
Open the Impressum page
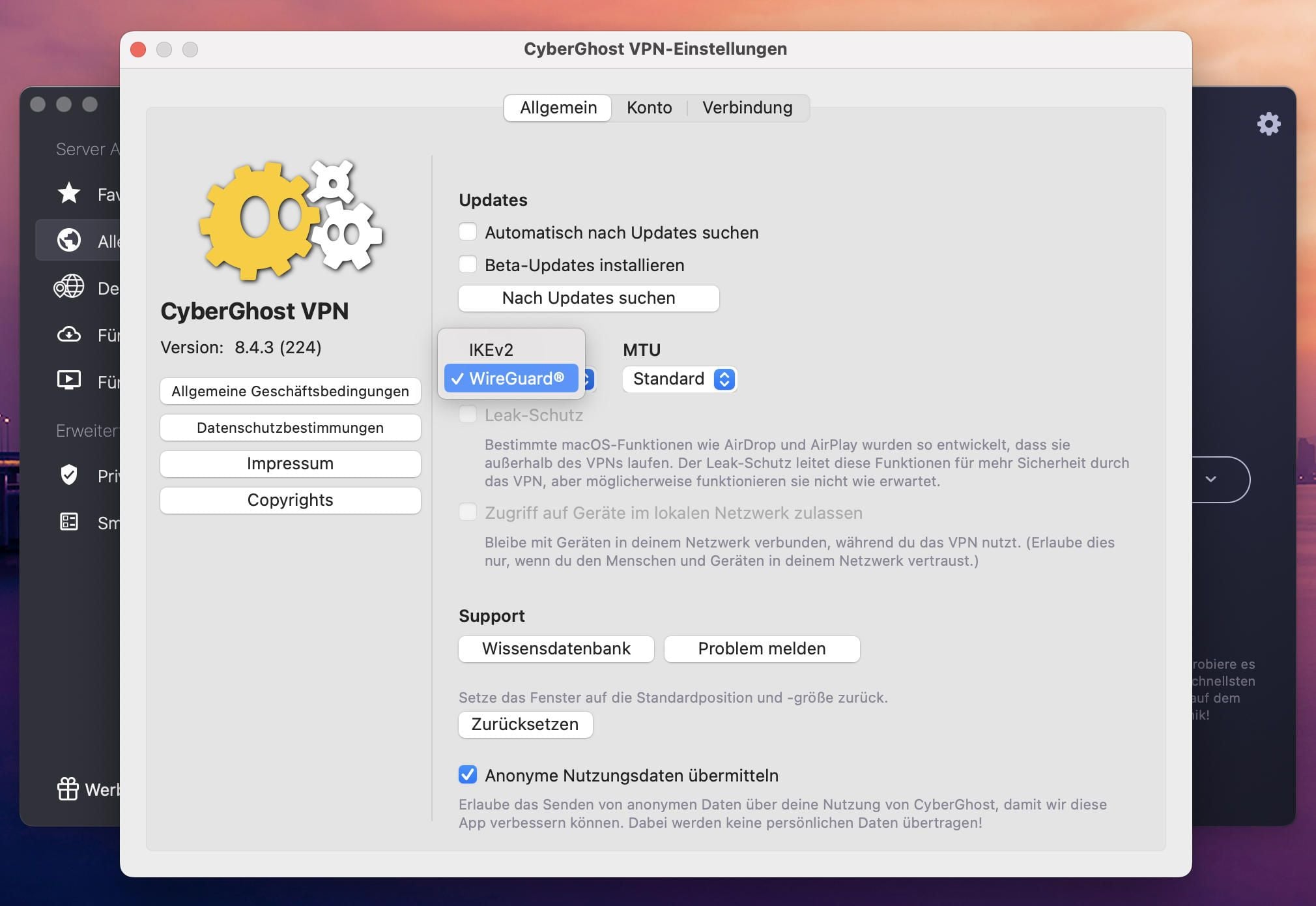coord(290,463)
